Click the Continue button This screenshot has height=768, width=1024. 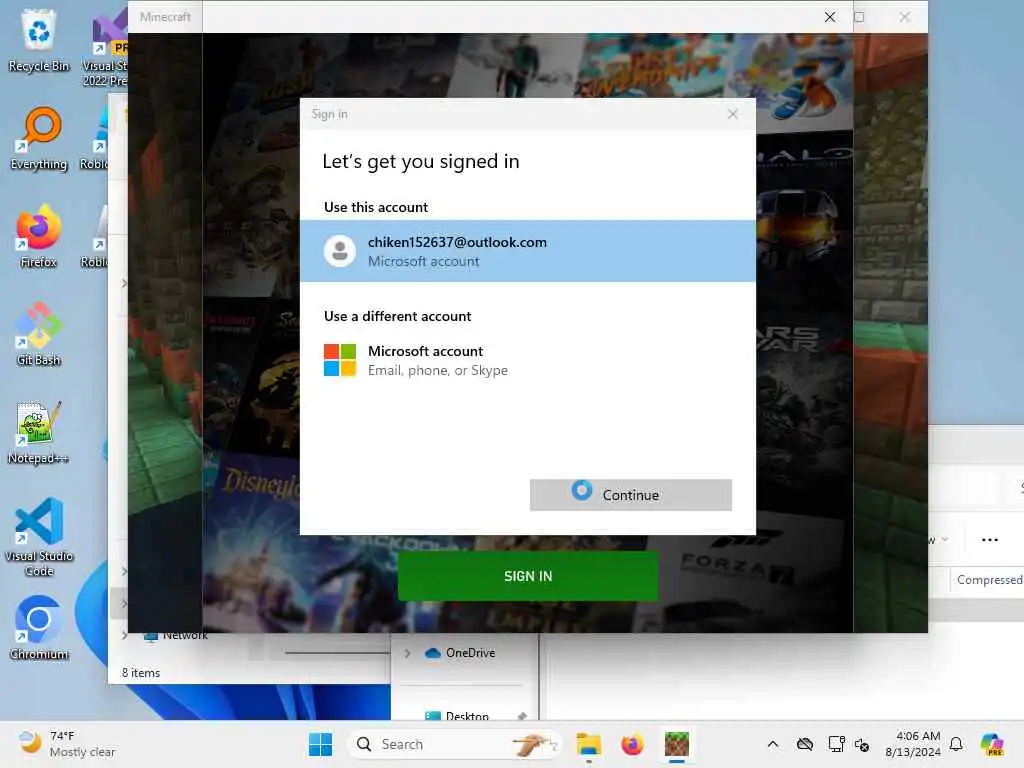(x=630, y=495)
